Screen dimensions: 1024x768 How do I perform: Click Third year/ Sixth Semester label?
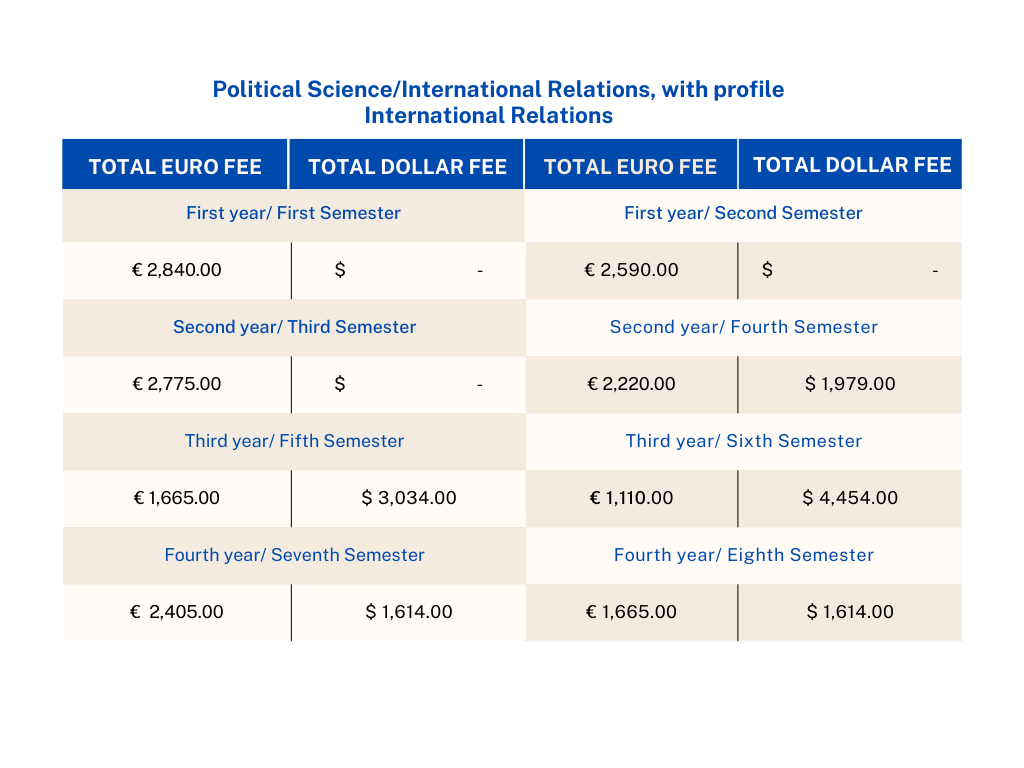pos(743,441)
